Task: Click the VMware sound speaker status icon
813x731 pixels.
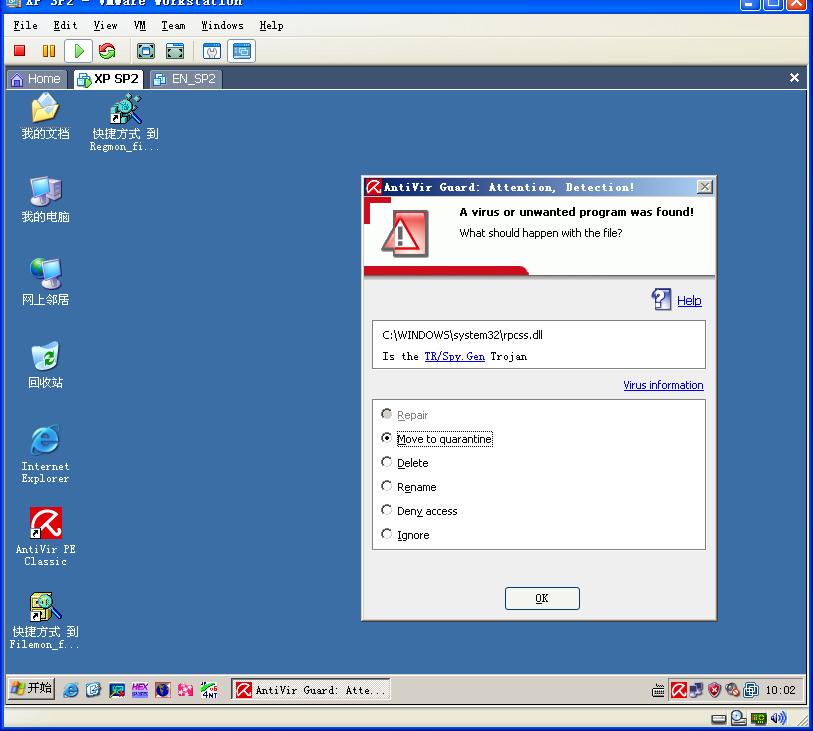Action: pos(778,718)
